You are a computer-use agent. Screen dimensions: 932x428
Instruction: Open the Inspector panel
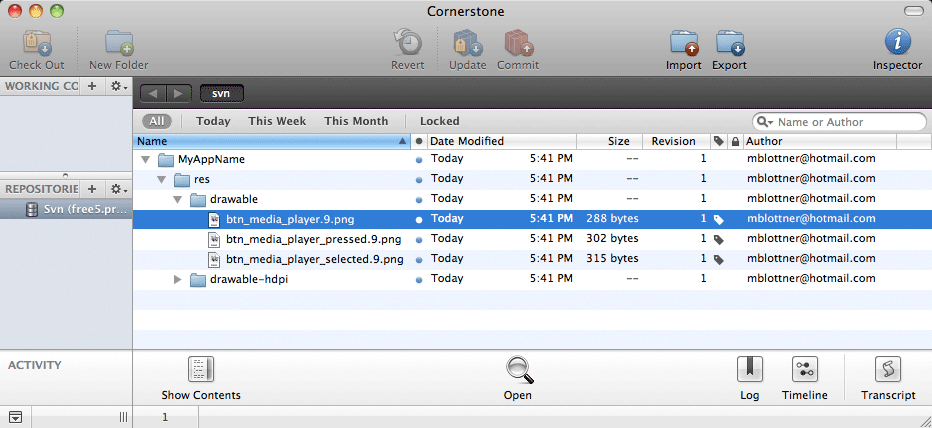click(x=898, y=43)
